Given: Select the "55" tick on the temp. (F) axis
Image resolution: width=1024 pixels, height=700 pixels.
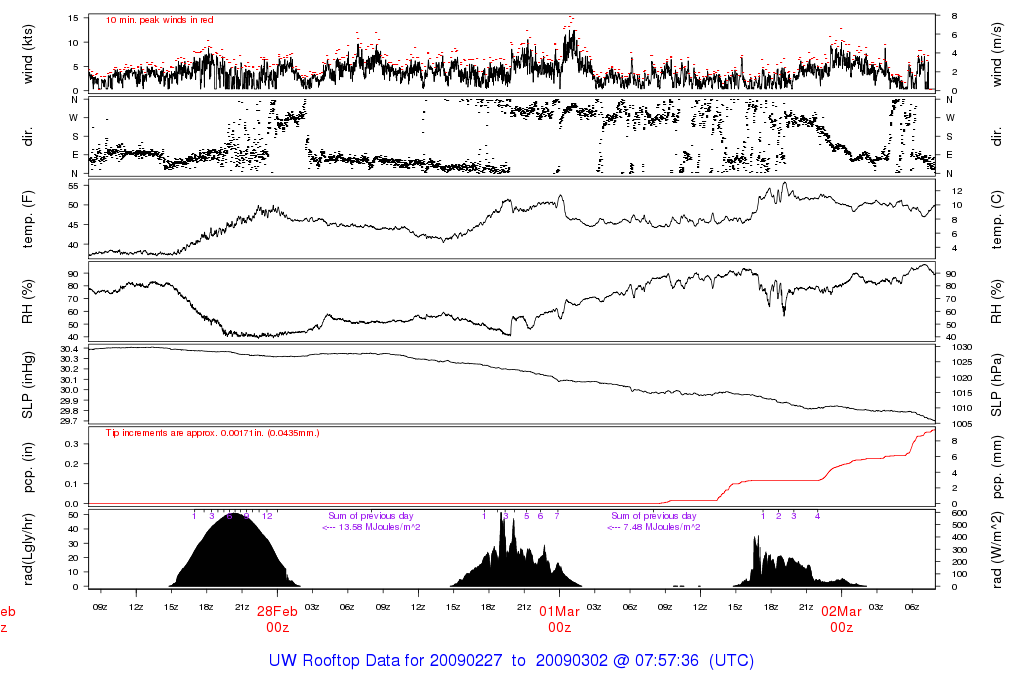Looking at the screenshot, I should (73, 186).
